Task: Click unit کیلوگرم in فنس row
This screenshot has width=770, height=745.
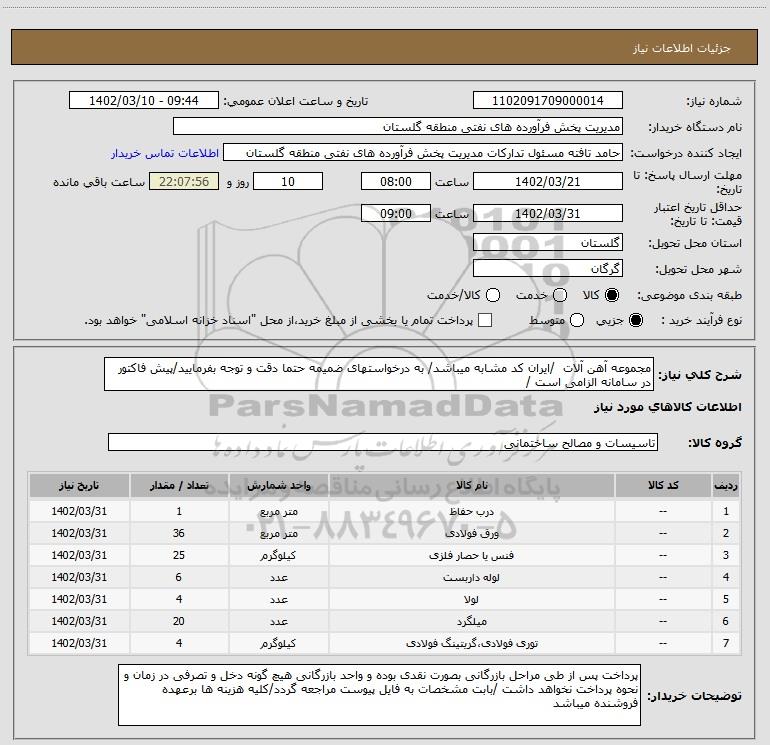Action: 278,555
